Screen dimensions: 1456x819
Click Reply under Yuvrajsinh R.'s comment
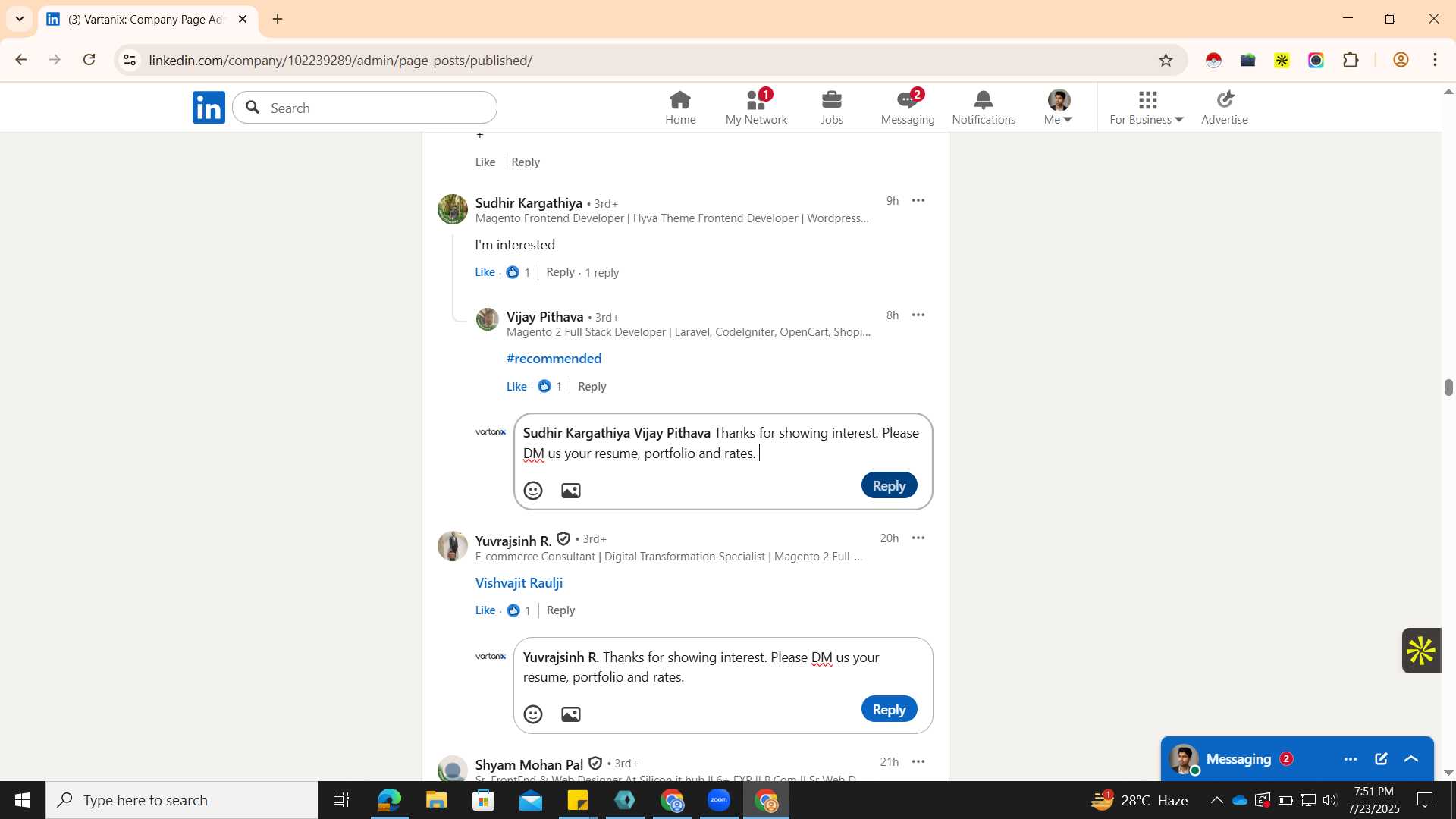tap(560, 610)
